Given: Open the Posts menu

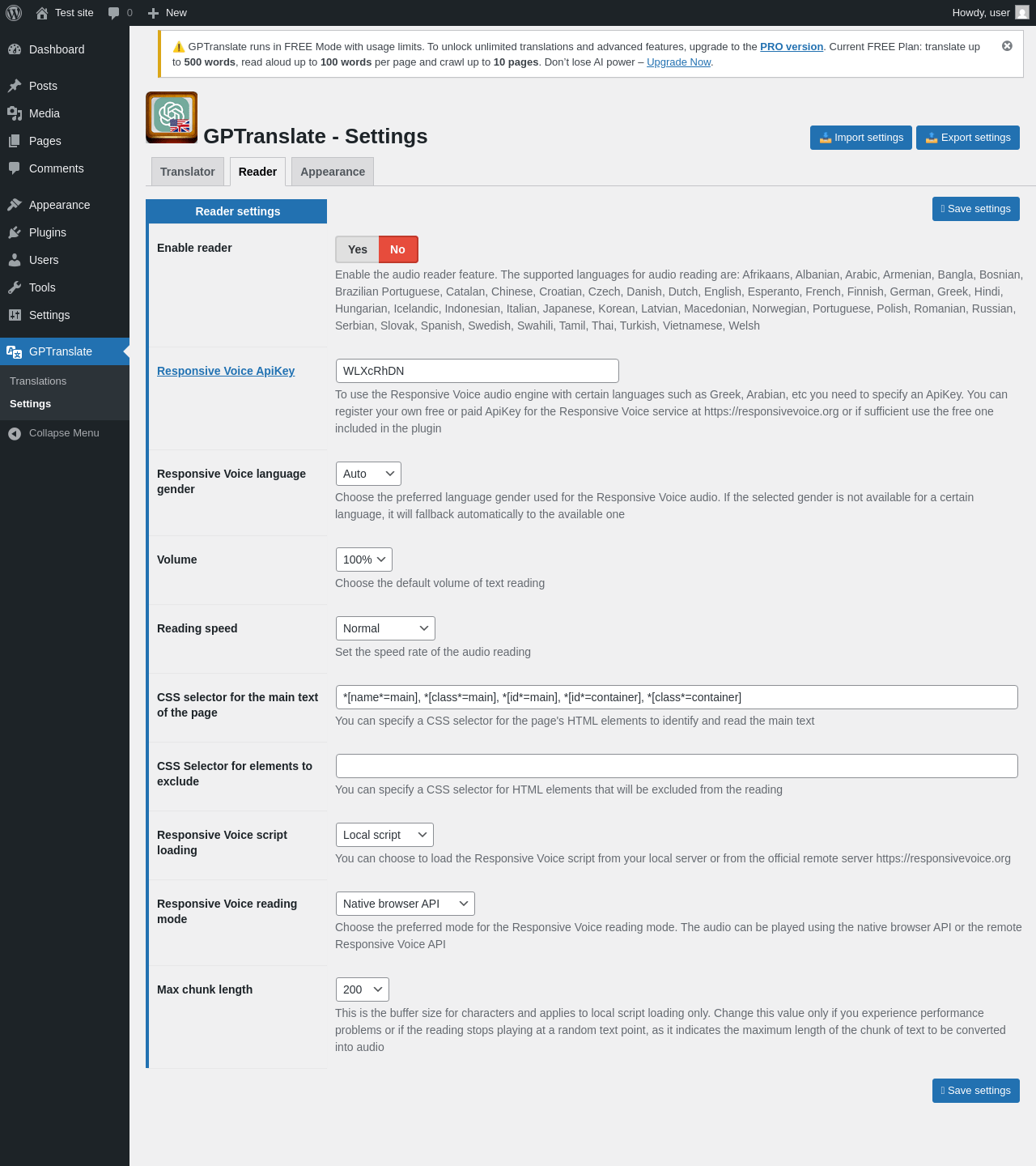Looking at the screenshot, I should 65,86.
